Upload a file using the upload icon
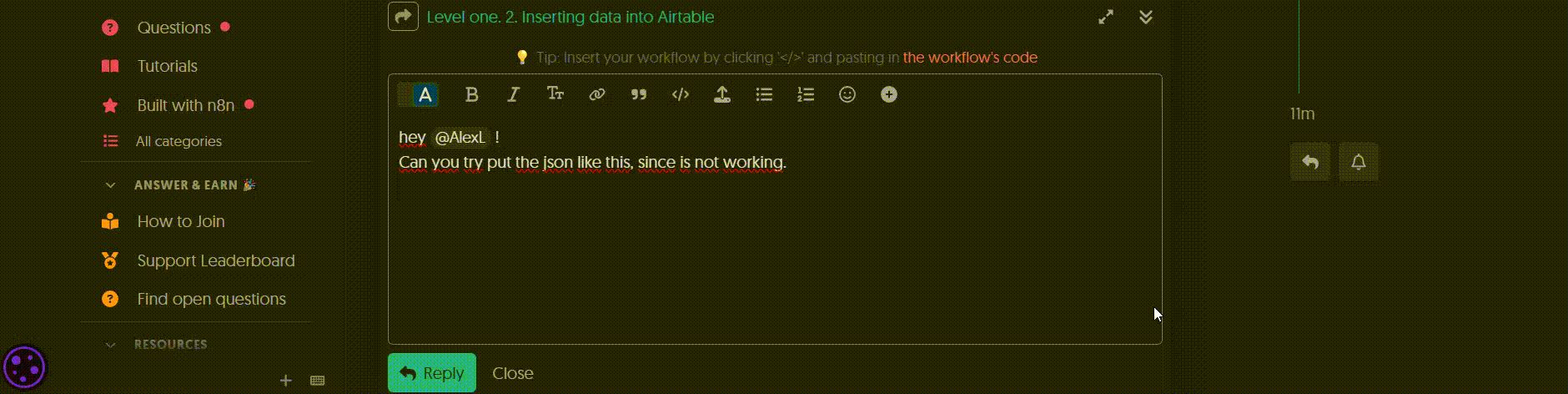1568x394 pixels. (722, 95)
